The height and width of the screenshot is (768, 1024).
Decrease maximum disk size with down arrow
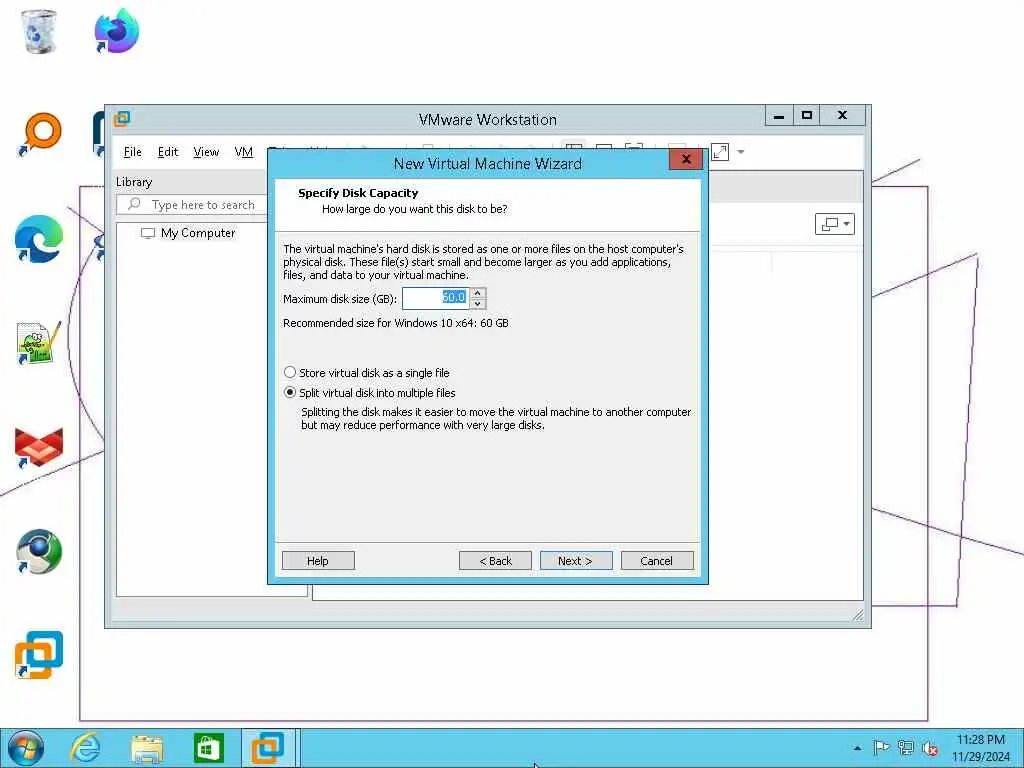coord(477,304)
